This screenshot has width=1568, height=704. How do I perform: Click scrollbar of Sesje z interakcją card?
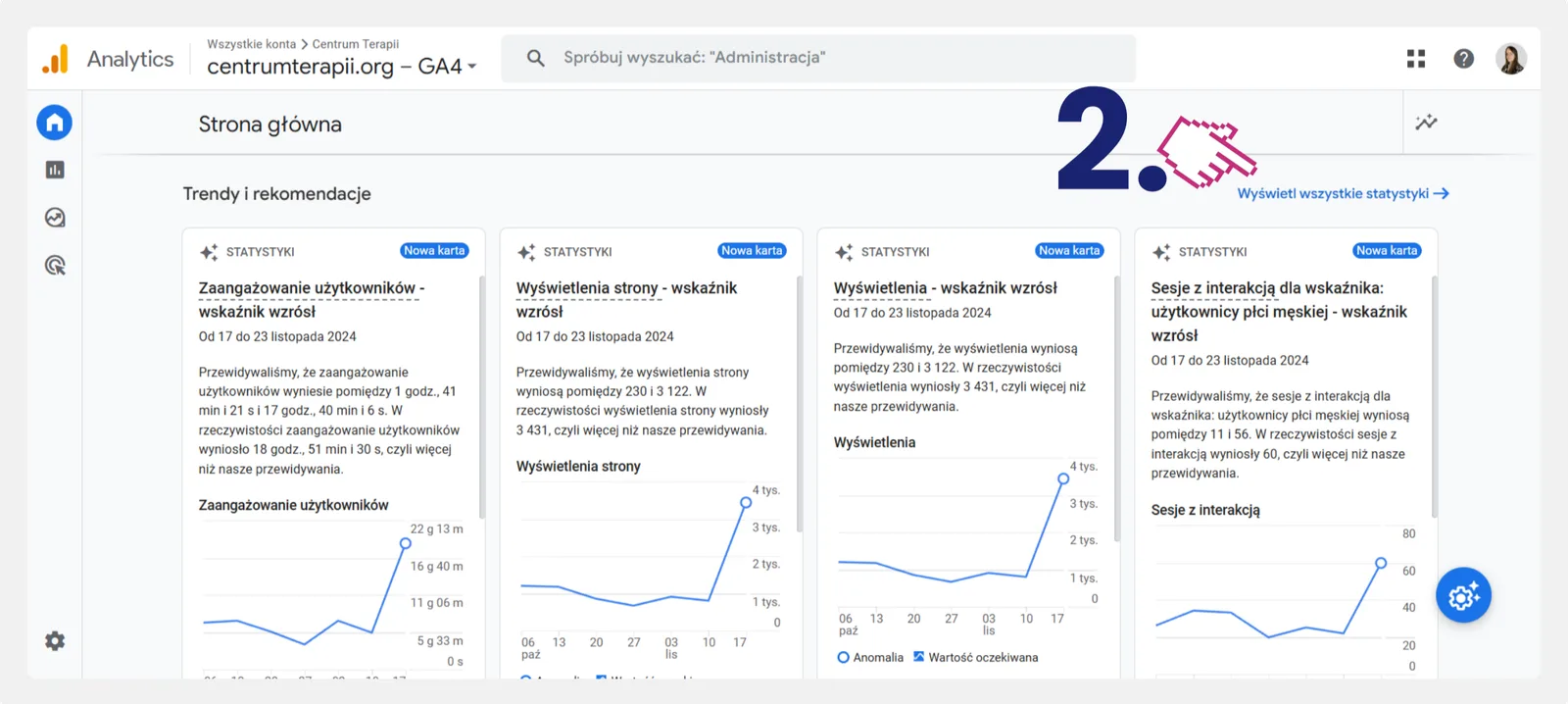(1434, 397)
